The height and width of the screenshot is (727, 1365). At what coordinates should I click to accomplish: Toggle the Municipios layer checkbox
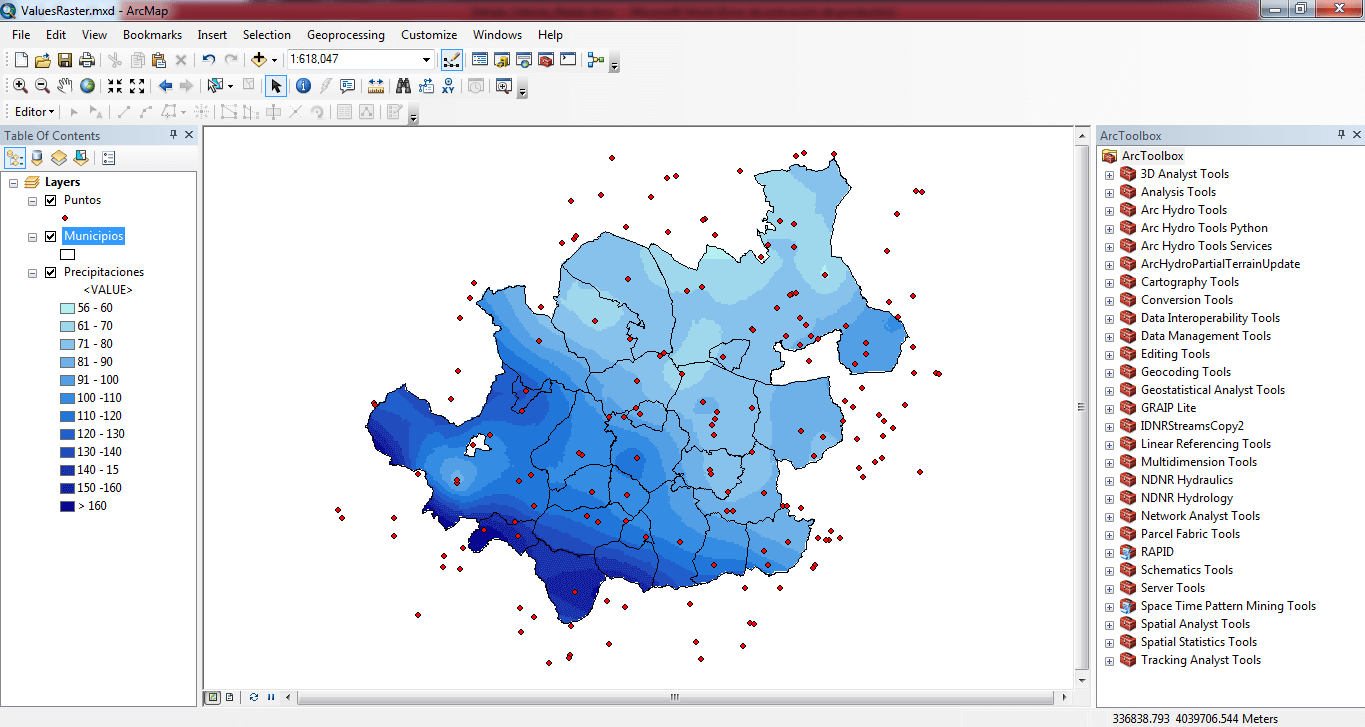(50, 236)
